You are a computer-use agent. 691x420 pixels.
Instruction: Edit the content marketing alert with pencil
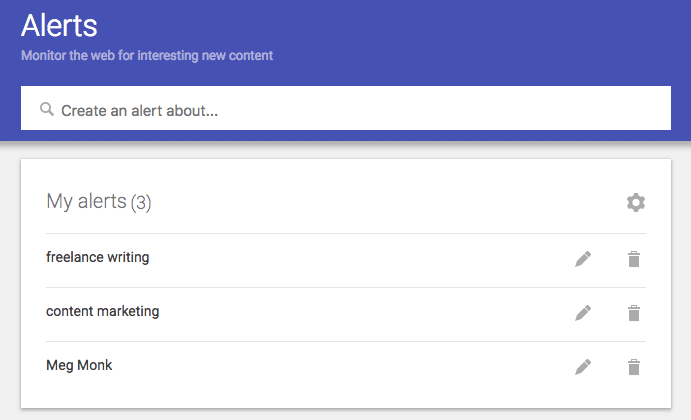(x=583, y=313)
